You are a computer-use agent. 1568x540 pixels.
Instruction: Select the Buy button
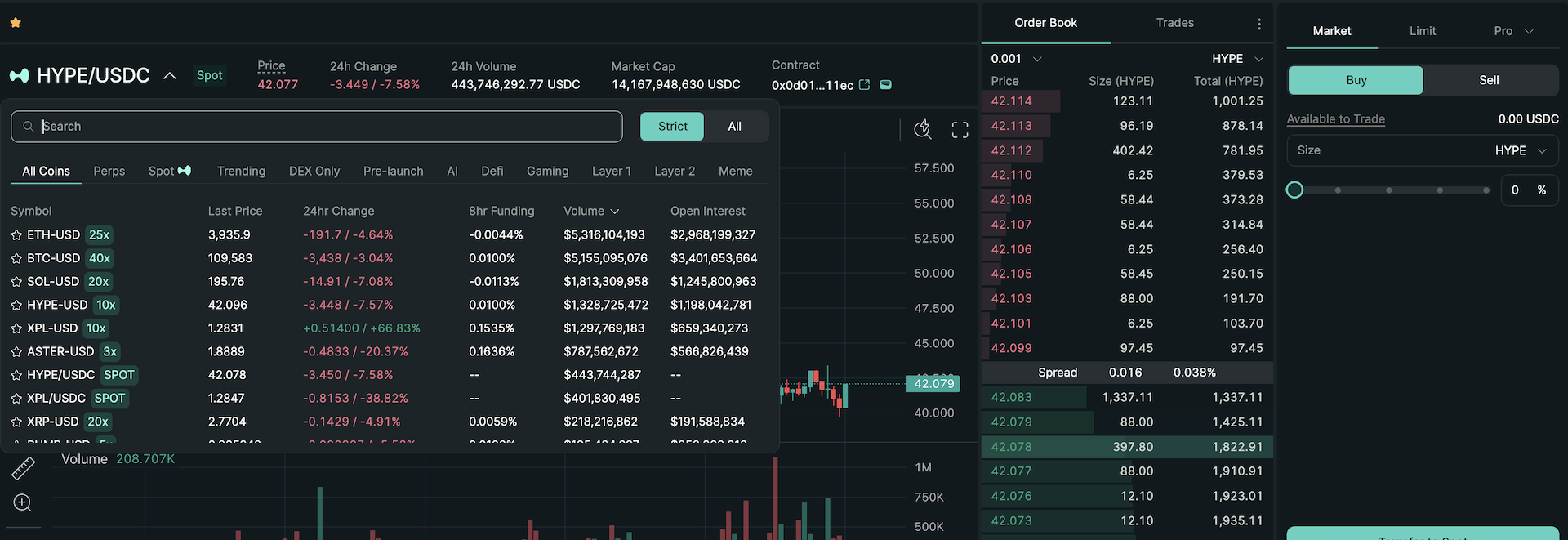pos(1356,80)
